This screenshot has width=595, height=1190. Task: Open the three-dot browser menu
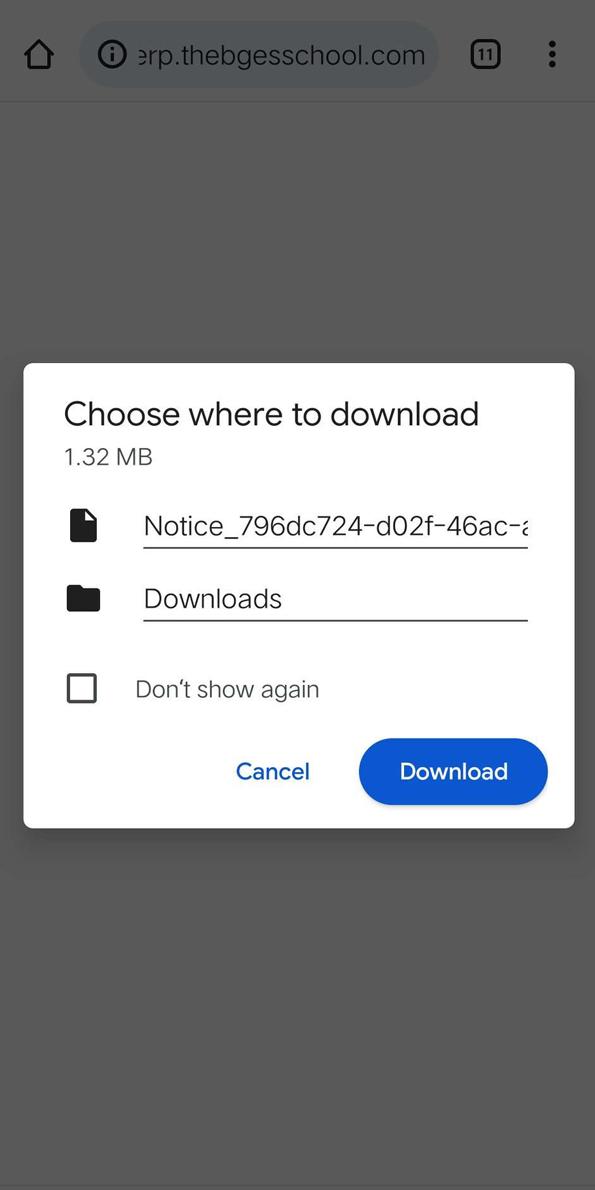(552, 55)
